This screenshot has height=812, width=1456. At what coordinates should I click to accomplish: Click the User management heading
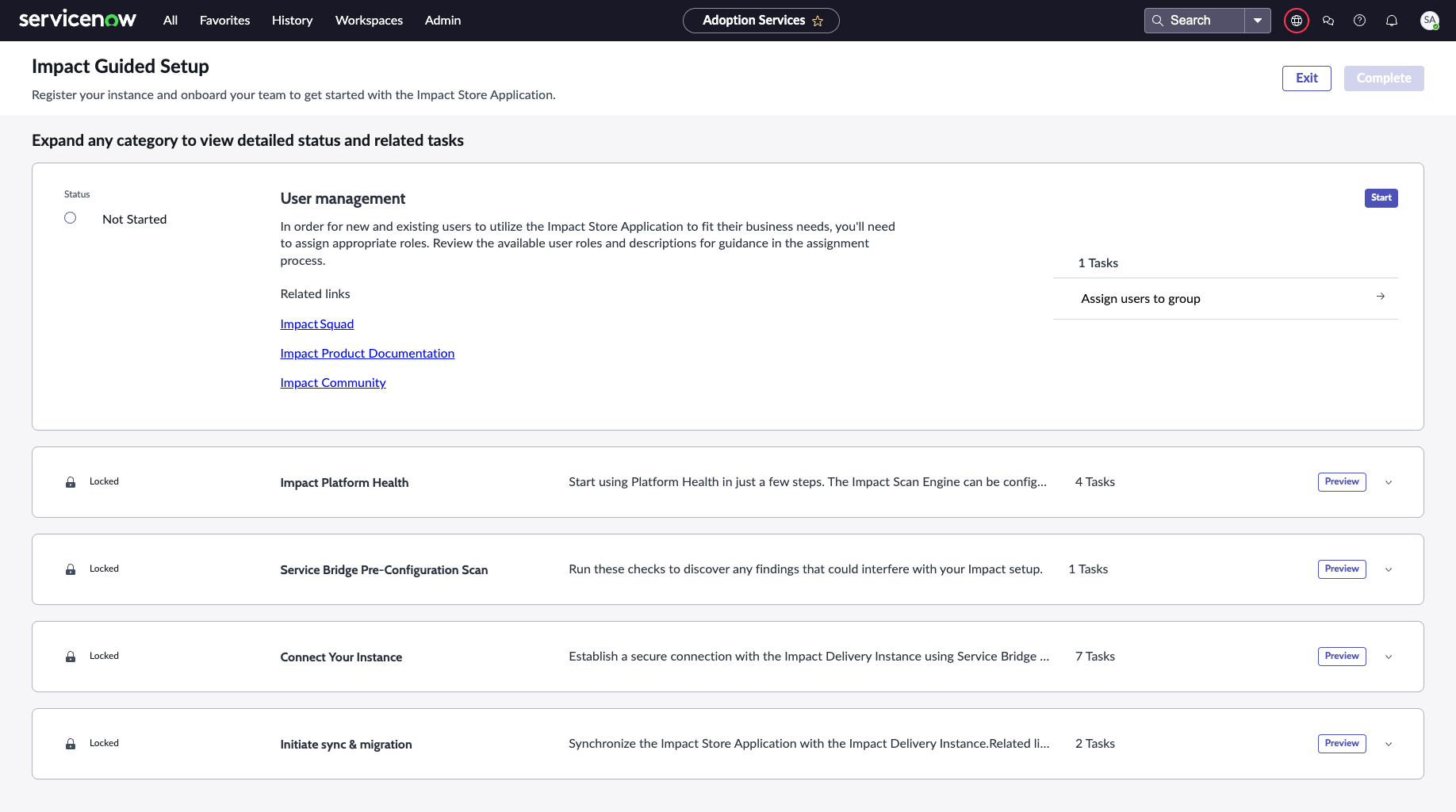[343, 199]
